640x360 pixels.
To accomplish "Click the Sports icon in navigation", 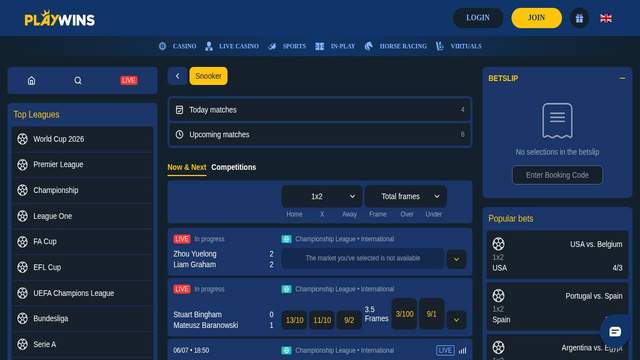I will pos(272,46).
